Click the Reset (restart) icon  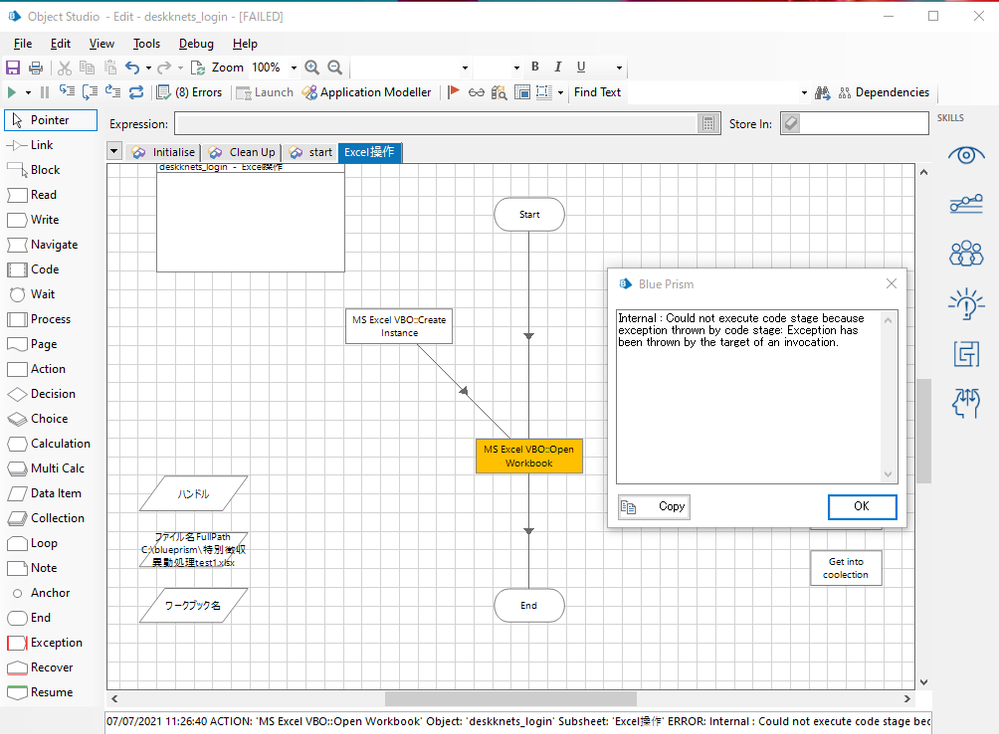pyautogui.click(x=136, y=92)
